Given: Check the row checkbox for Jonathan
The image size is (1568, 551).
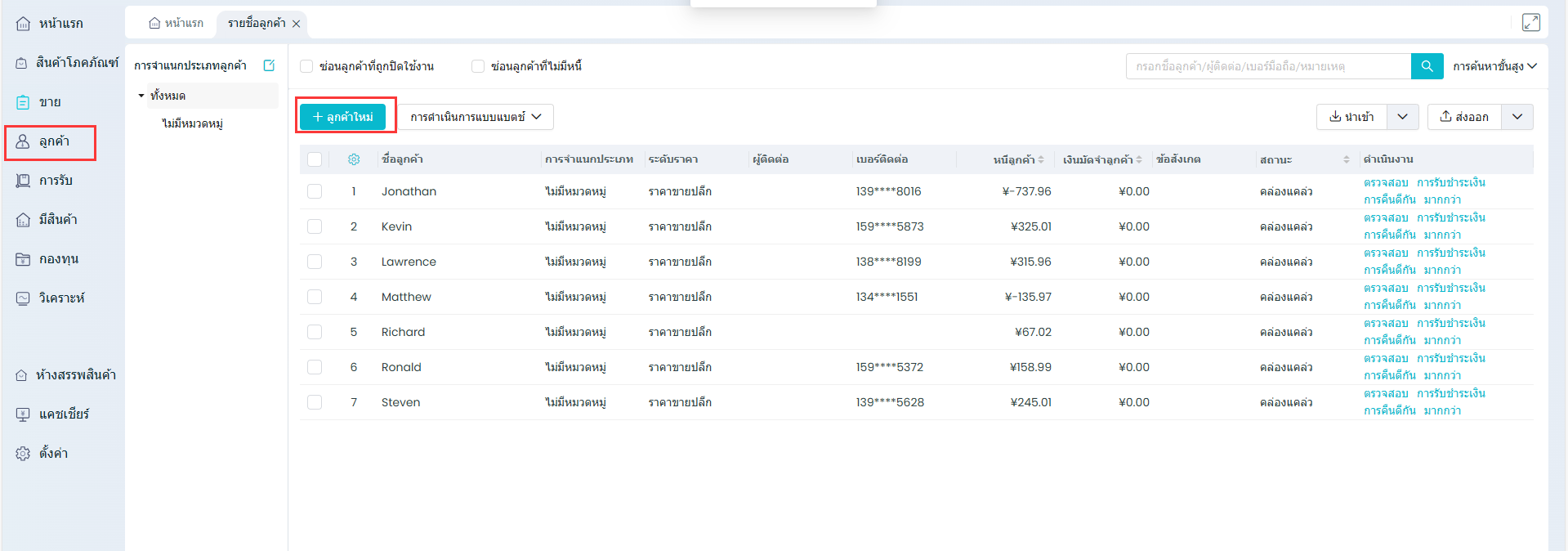Looking at the screenshot, I should click(x=315, y=191).
